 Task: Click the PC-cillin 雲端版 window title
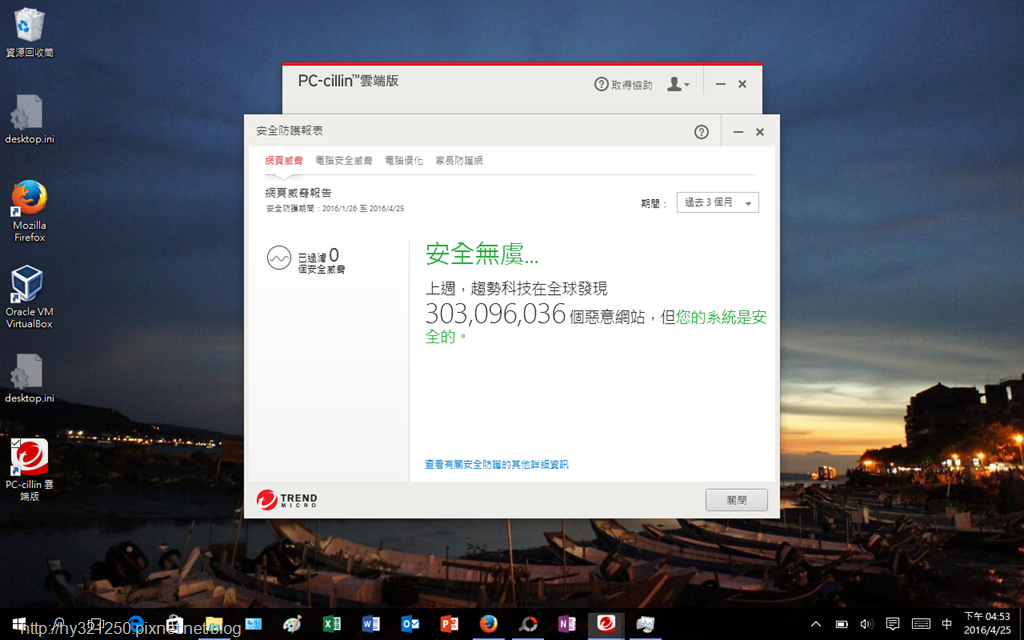[348, 81]
